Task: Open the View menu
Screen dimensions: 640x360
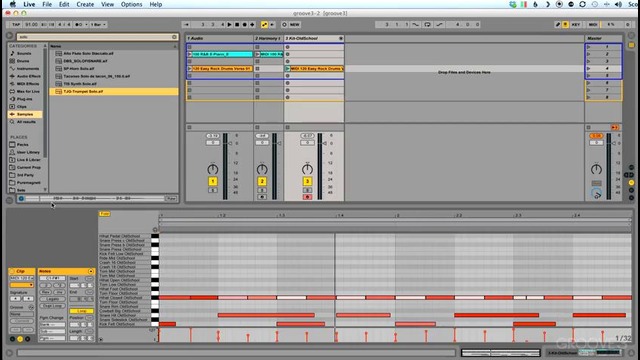Action: [107, 4]
